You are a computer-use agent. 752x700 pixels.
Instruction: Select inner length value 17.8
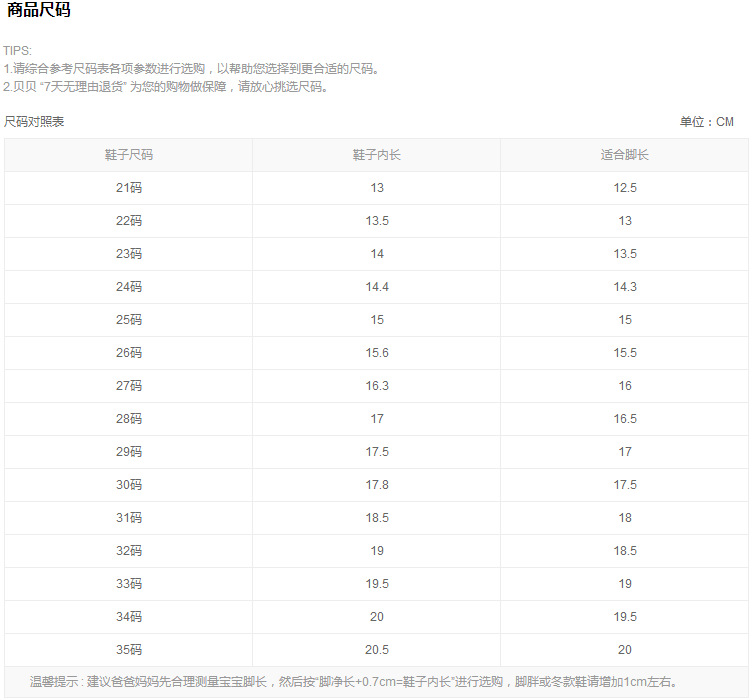(377, 485)
